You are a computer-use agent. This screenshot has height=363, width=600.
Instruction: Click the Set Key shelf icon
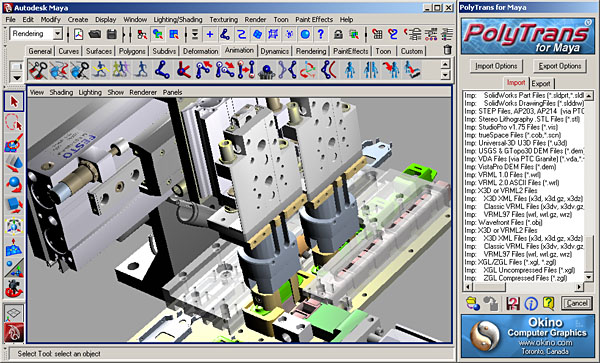point(38,70)
